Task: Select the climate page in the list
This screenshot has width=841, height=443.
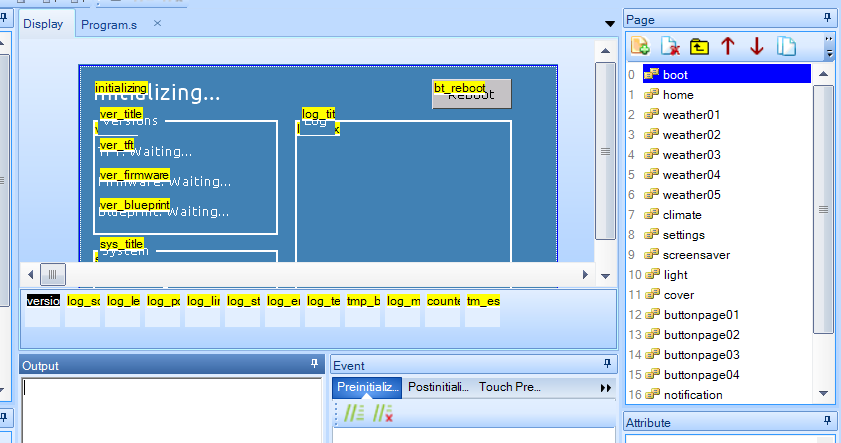Action: coord(682,215)
